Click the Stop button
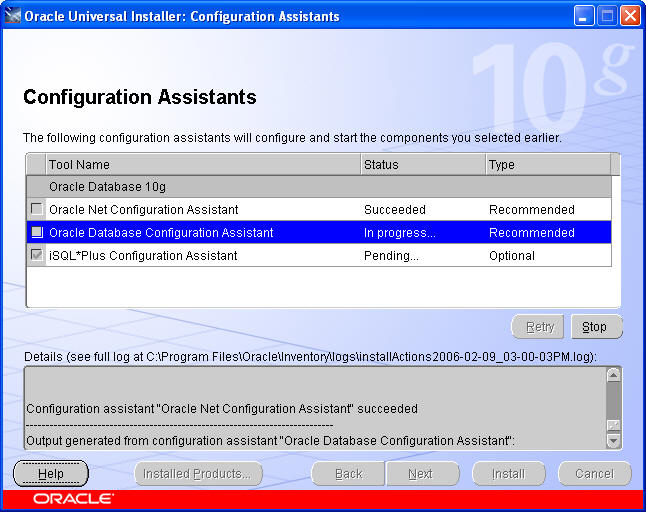 click(597, 327)
